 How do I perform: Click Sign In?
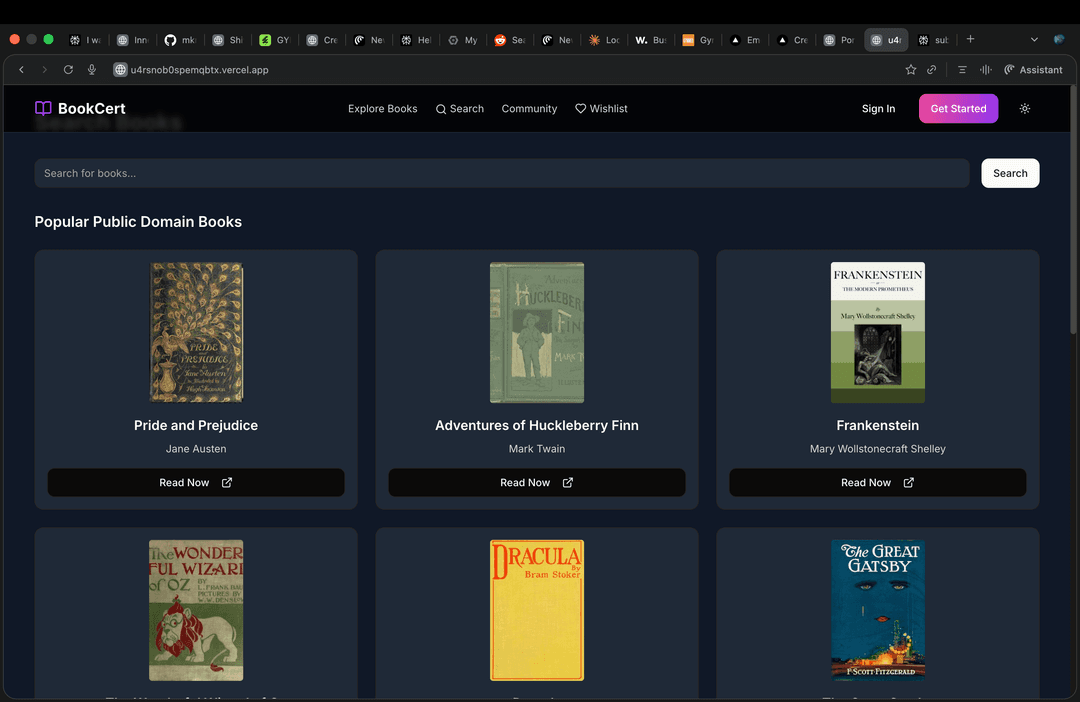[878, 109]
